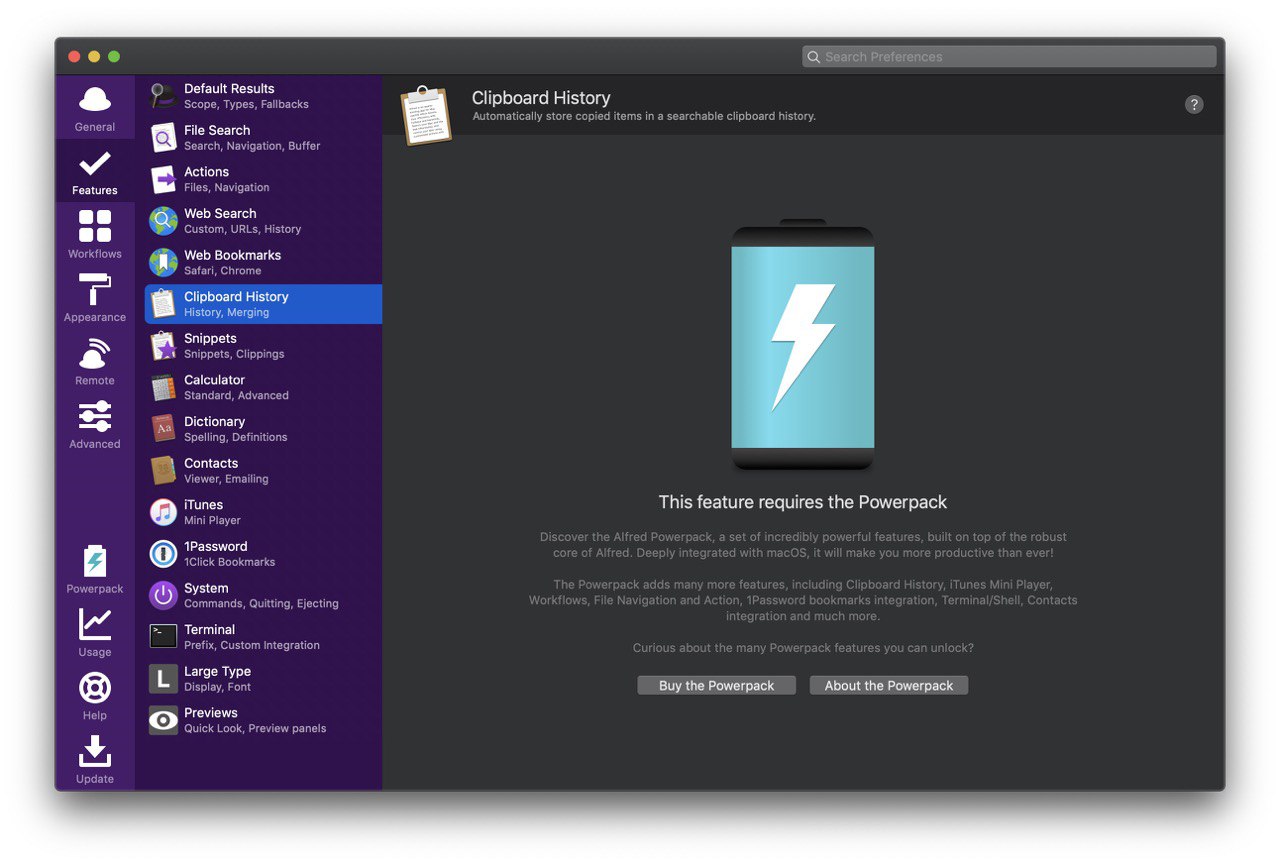Click 'Standard, Advanced' Calculator subtitle
Viewport: 1280px width, 864px height.
(x=236, y=396)
